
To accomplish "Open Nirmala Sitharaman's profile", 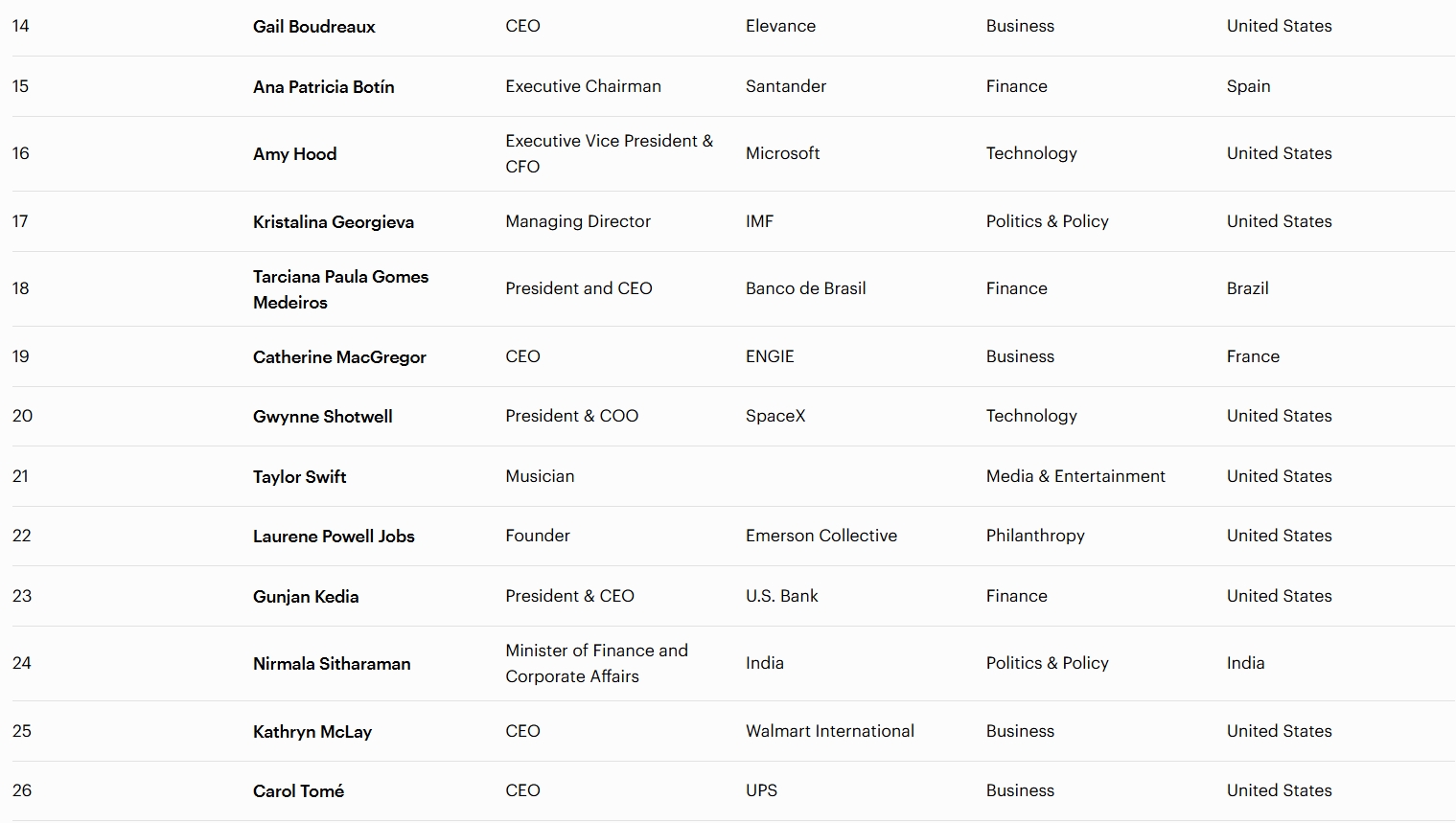I will [331, 664].
